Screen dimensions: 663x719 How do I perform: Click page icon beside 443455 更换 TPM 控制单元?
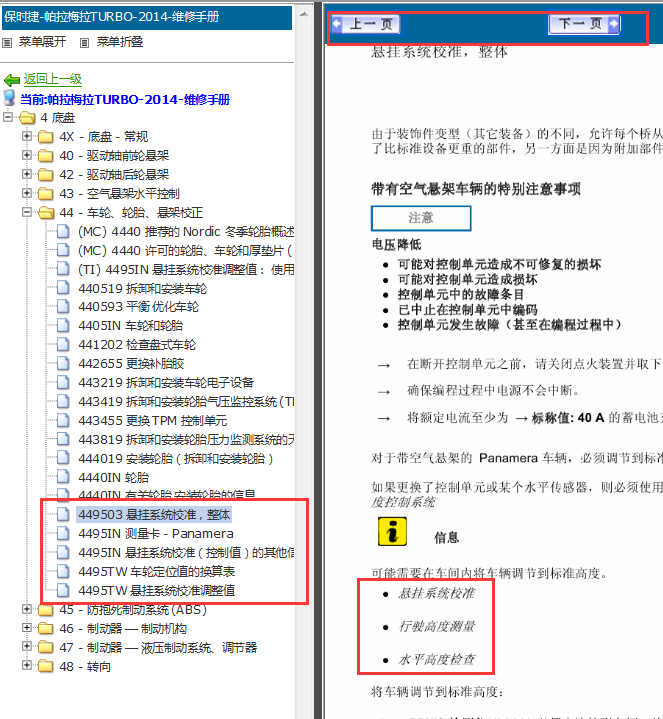[x=63, y=420]
